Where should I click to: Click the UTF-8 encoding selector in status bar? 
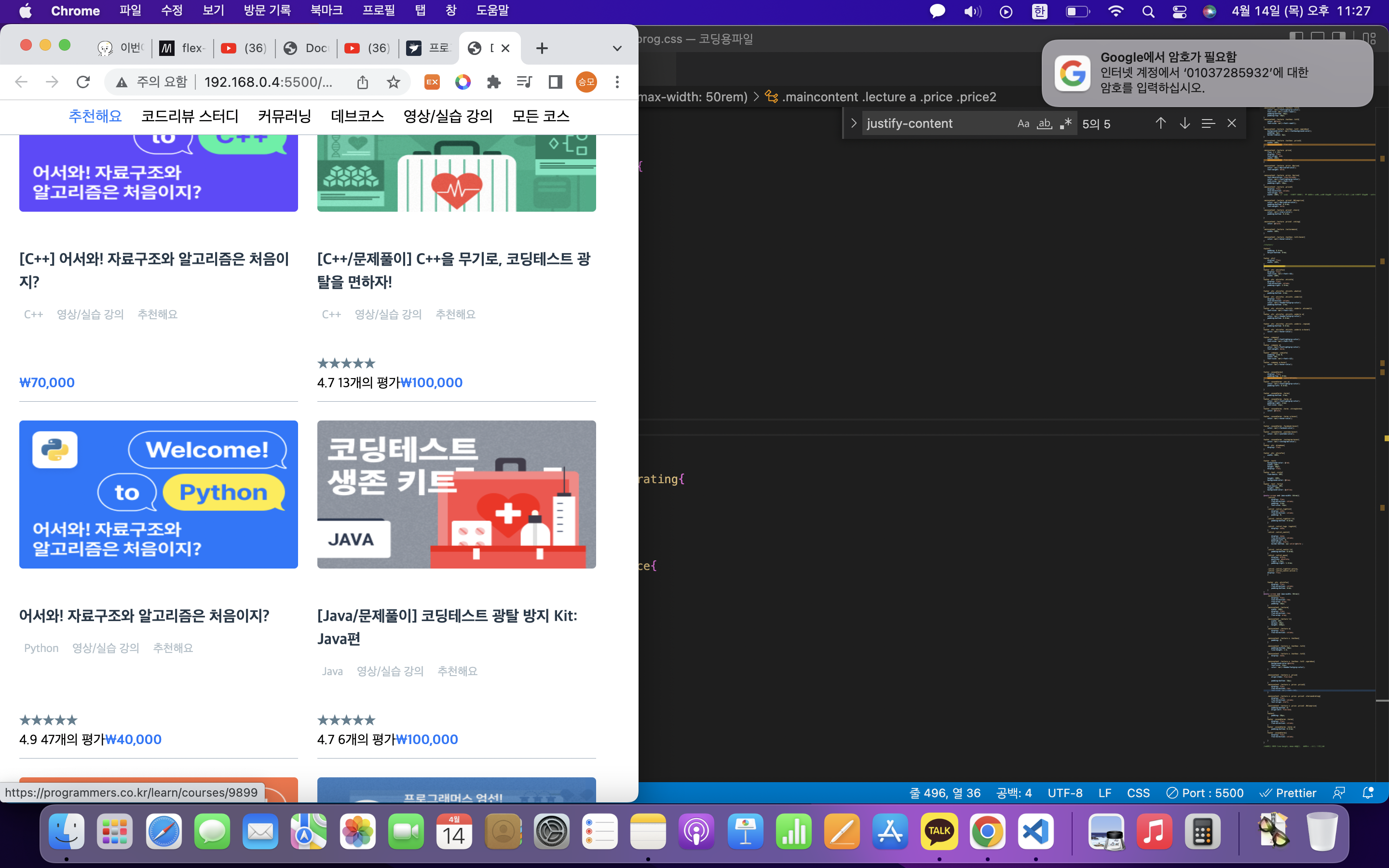click(1065, 793)
